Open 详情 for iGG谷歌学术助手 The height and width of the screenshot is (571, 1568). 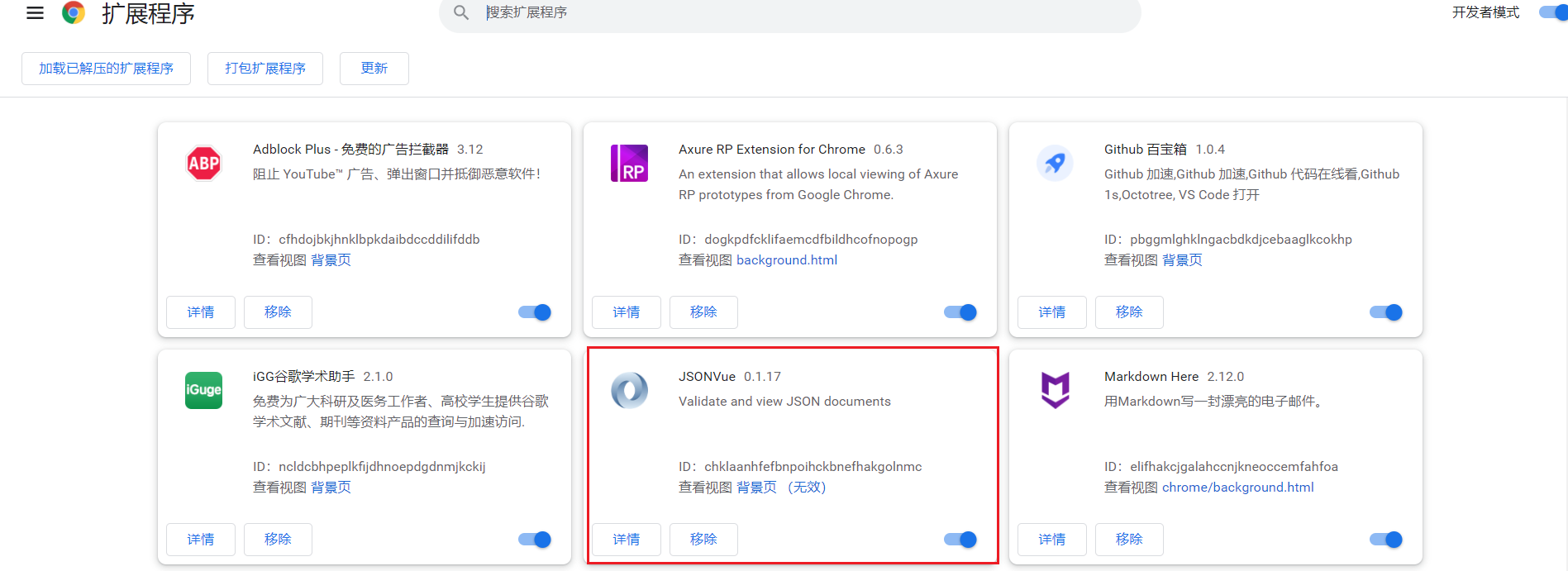[201, 540]
